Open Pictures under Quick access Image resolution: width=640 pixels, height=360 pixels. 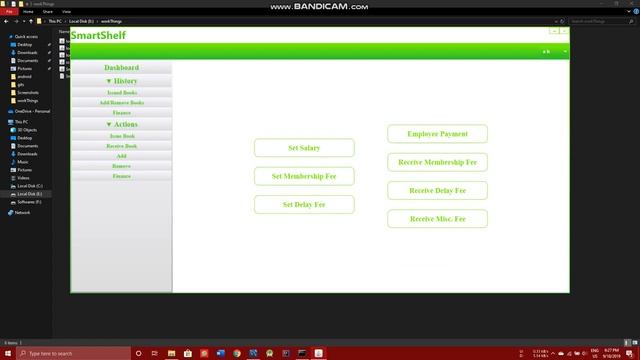click(x=24, y=69)
